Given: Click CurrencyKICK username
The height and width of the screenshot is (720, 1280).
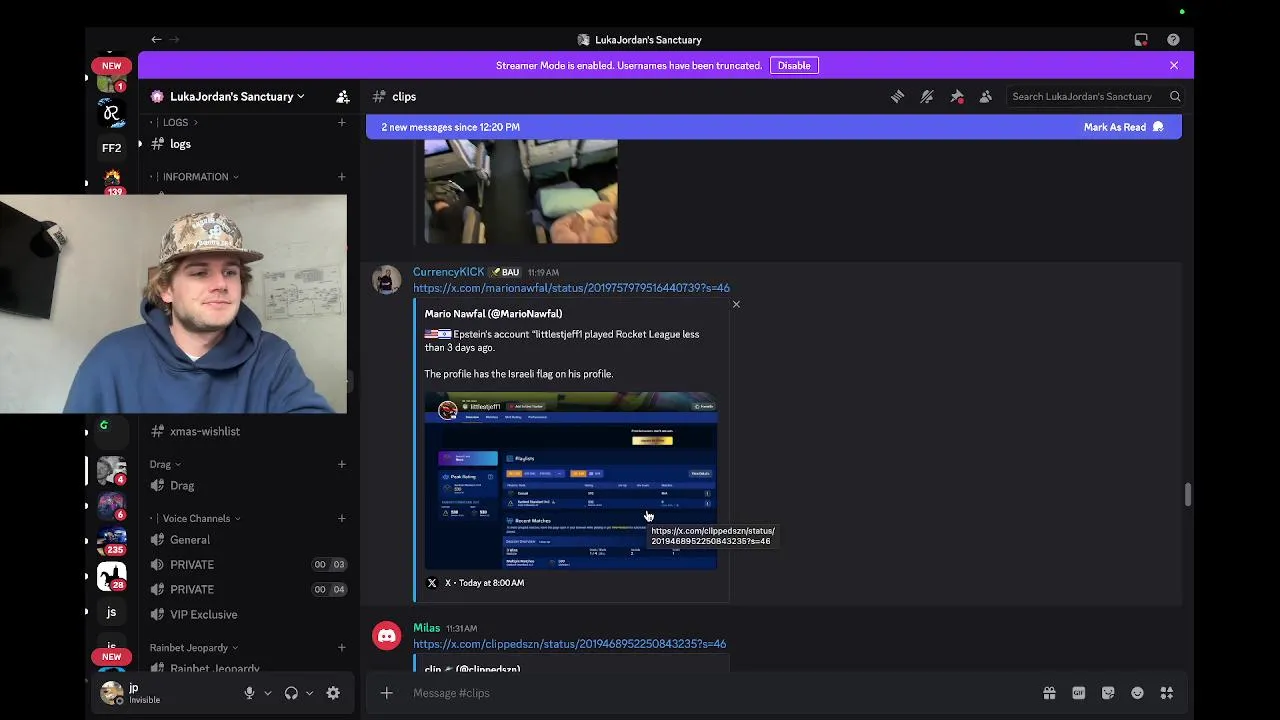Looking at the screenshot, I should coord(448,272).
